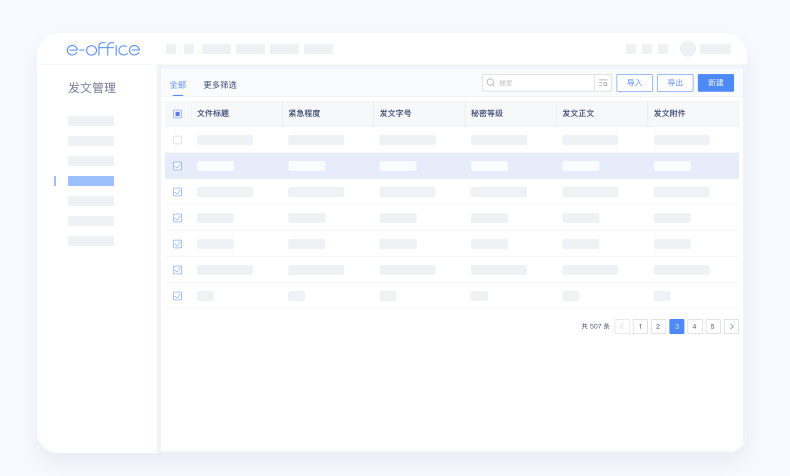
Task: Click the 文件标题 column header
Action: (x=213, y=114)
